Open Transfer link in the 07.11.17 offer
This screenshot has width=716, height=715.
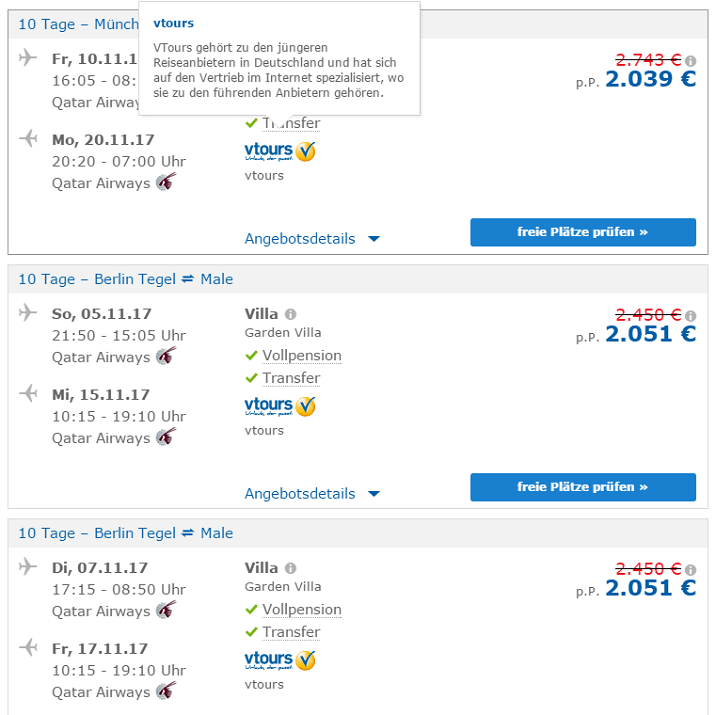click(291, 632)
